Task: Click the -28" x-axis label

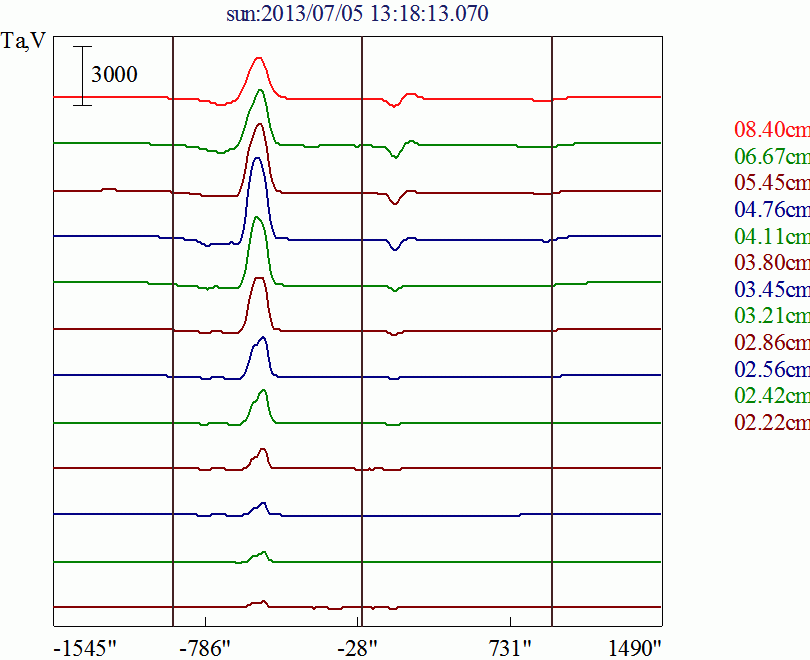Action: [357, 648]
